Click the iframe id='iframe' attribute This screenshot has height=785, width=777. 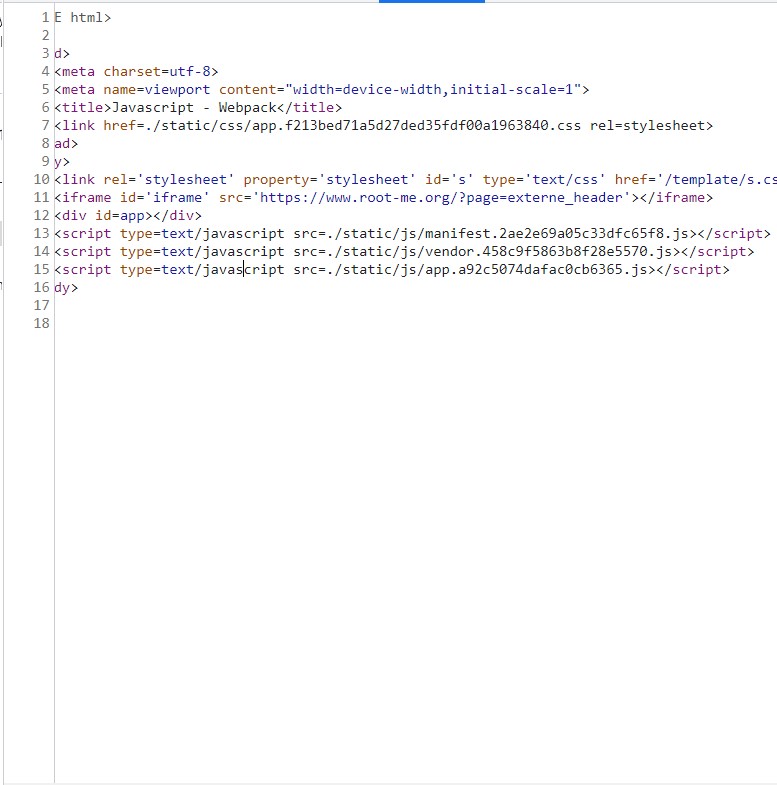coord(165,198)
